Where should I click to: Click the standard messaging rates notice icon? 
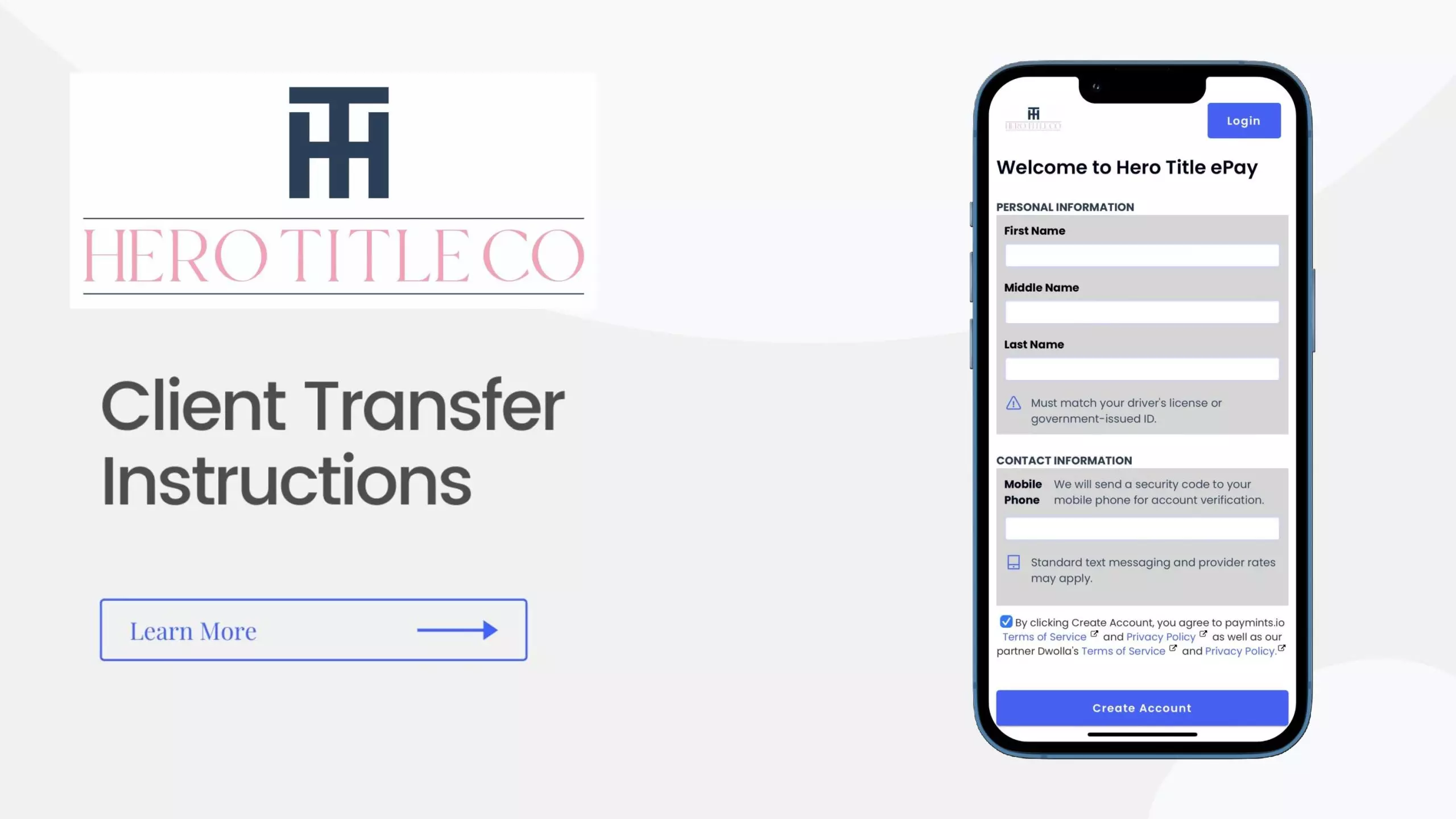pos(1013,562)
